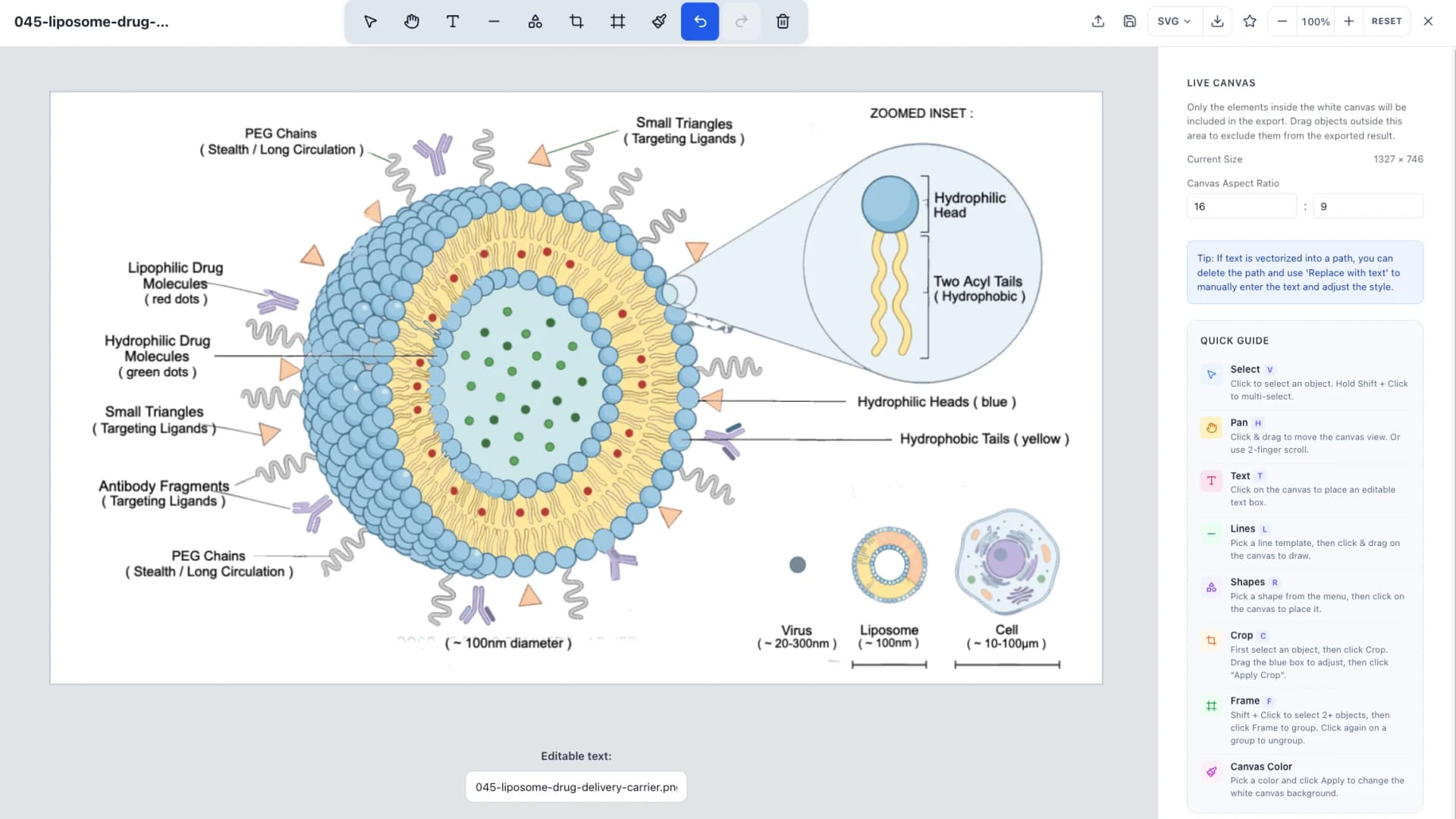
Task: Open the SVG export format dropdown
Action: point(1173,21)
